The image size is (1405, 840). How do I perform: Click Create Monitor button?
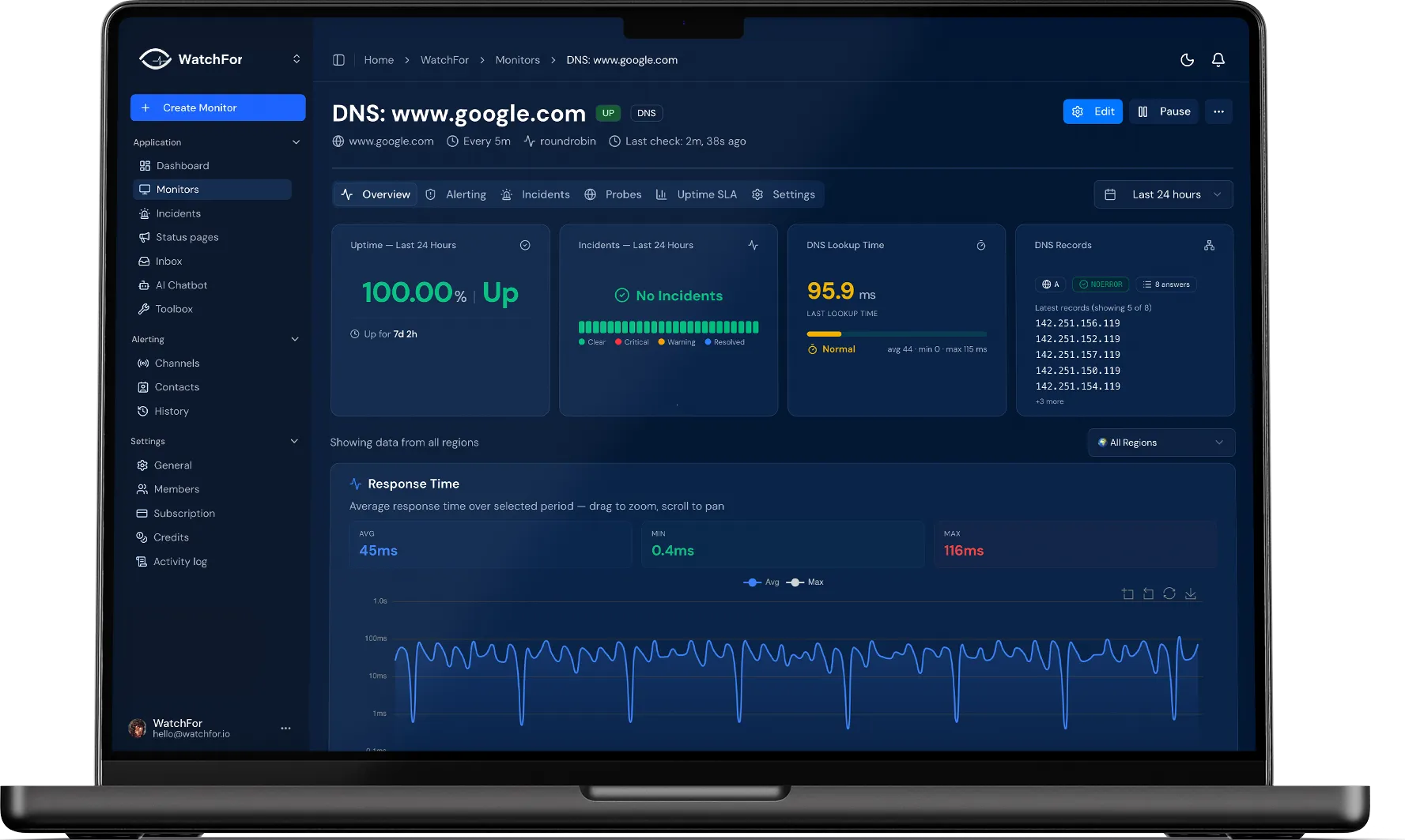pyautogui.click(x=218, y=107)
